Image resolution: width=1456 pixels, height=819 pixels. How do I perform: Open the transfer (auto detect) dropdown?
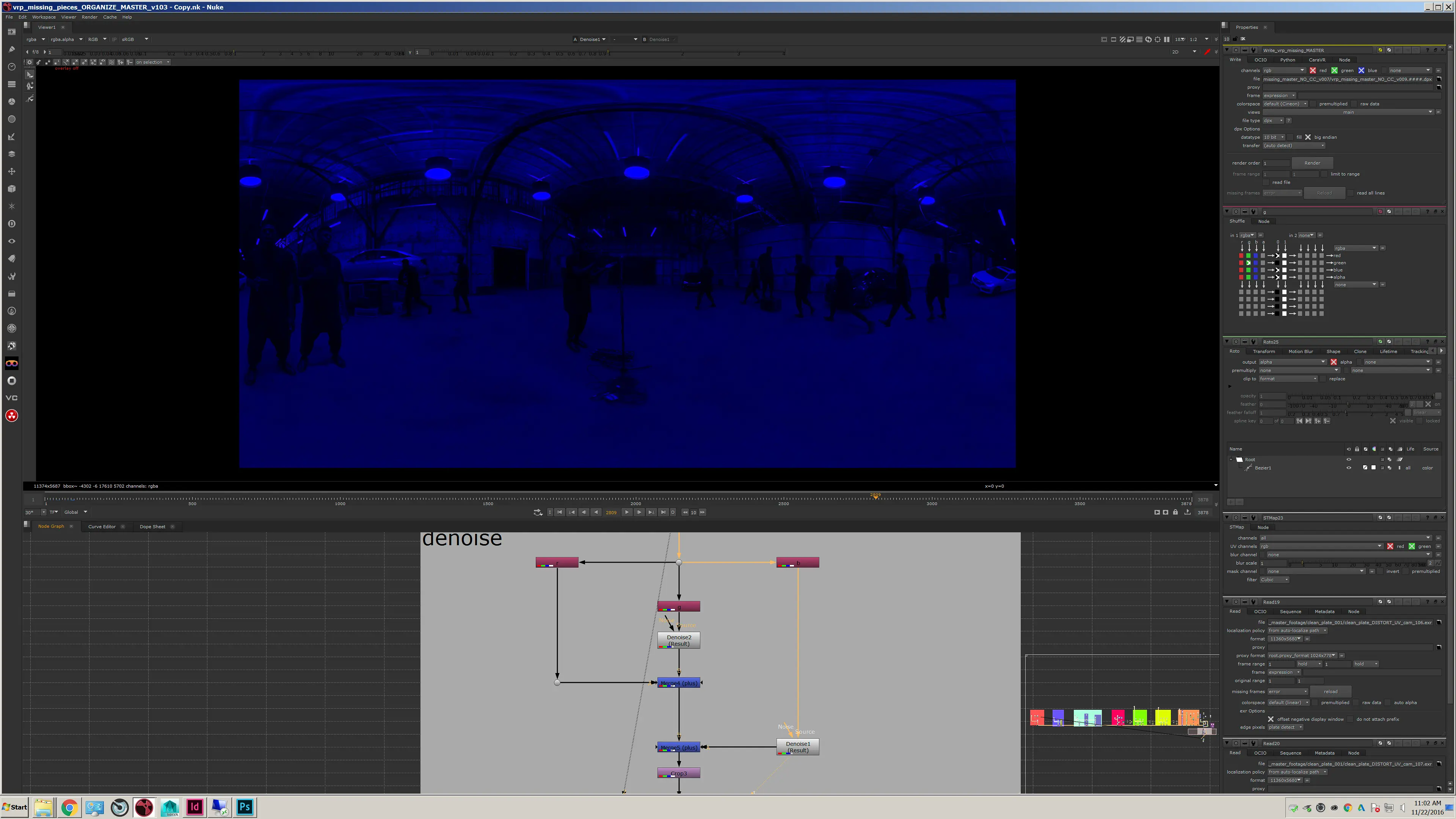[1294, 146]
